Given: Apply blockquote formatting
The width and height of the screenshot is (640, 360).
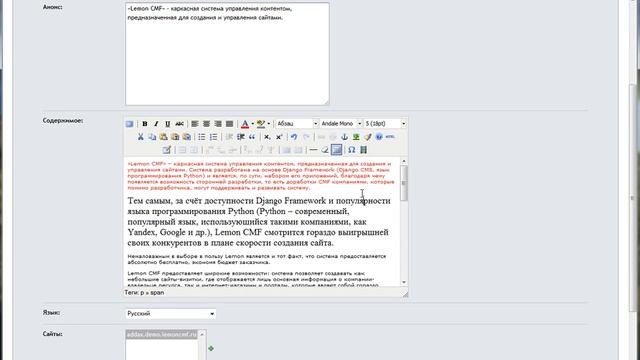Looking at the screenshot, I should 252,137.
